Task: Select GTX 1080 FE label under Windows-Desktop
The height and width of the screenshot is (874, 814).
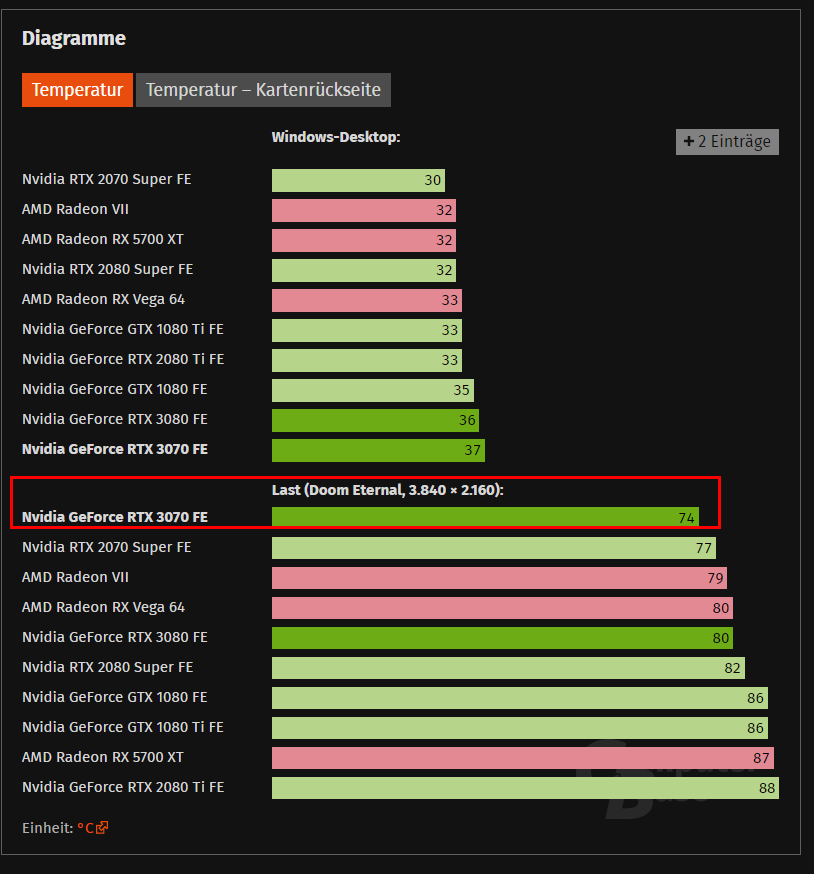Action: [114, 390]
